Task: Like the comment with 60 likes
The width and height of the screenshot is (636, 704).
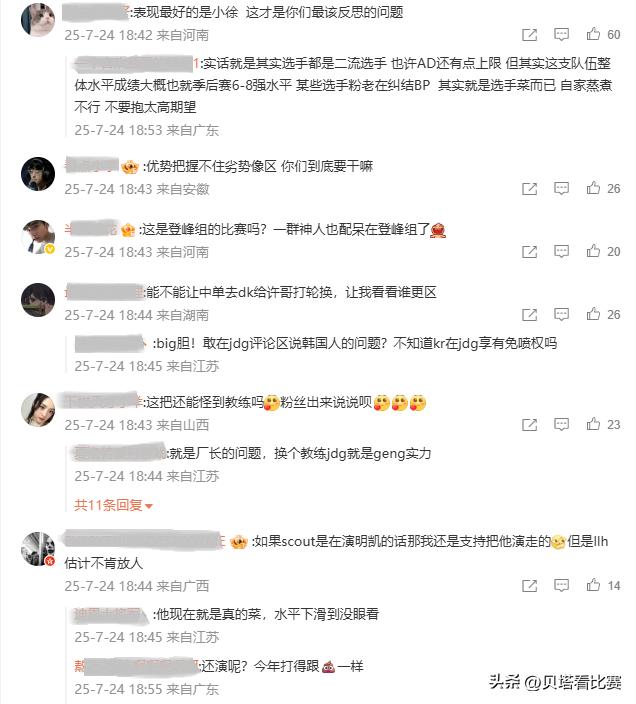Action: point(593,34)
